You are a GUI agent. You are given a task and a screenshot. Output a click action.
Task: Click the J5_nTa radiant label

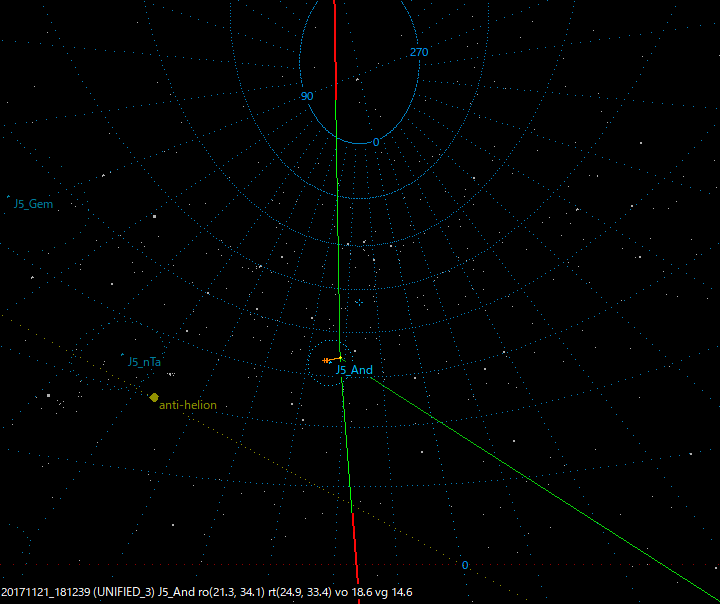tap(144, 362)
